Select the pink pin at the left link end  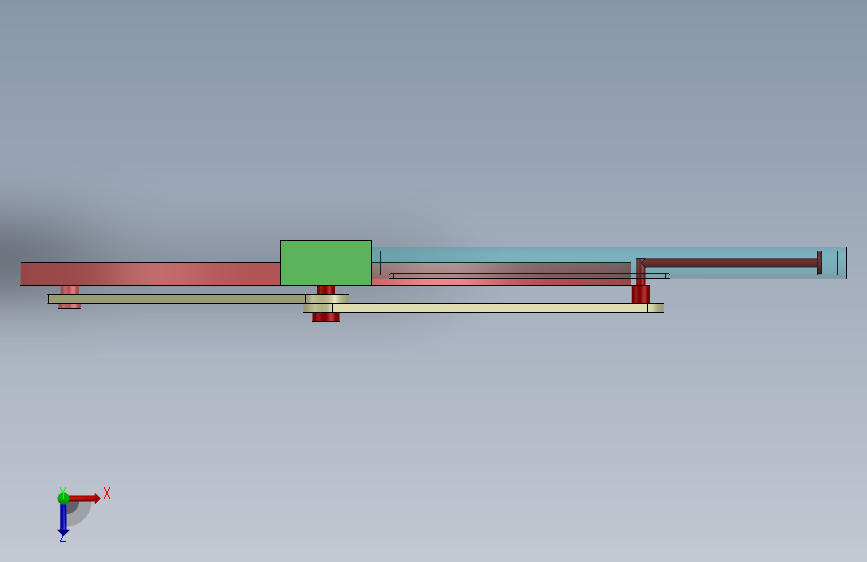point(70,297)
